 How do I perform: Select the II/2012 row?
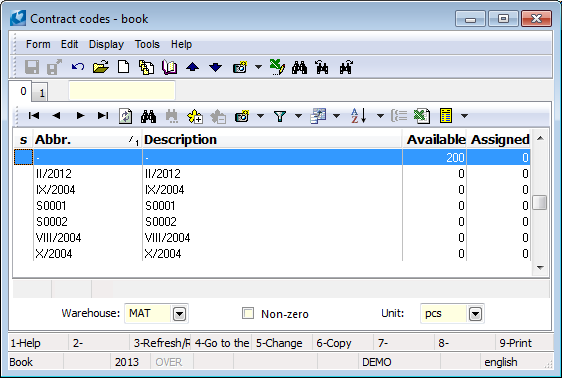point(272,174)
